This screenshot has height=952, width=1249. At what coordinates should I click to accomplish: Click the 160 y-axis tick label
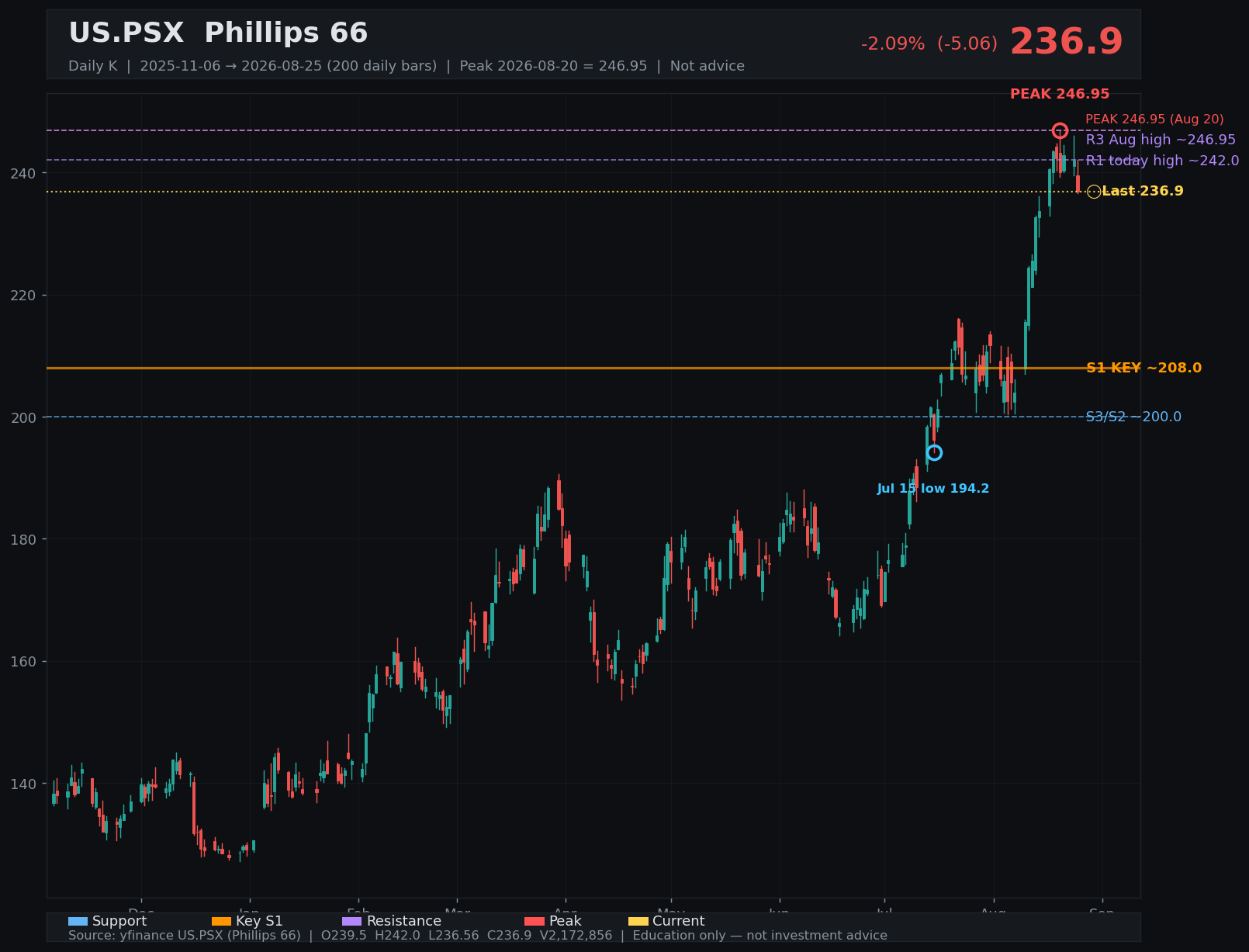[25, 662]
